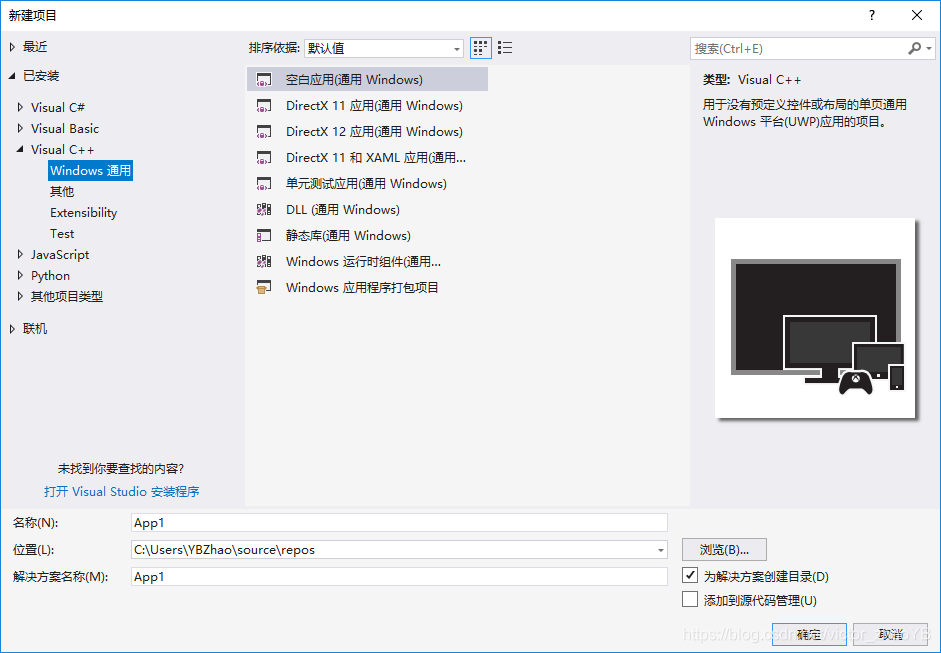Expand the 其他项目类型 node

(x=20, y=296)
